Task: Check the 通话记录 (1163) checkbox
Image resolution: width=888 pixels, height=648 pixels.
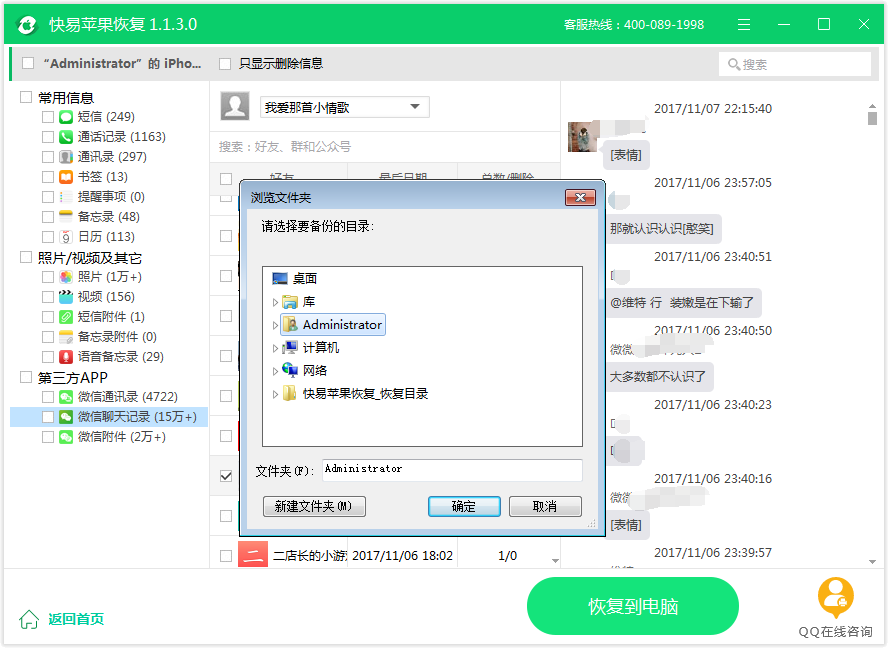Action: click(48, 137)
